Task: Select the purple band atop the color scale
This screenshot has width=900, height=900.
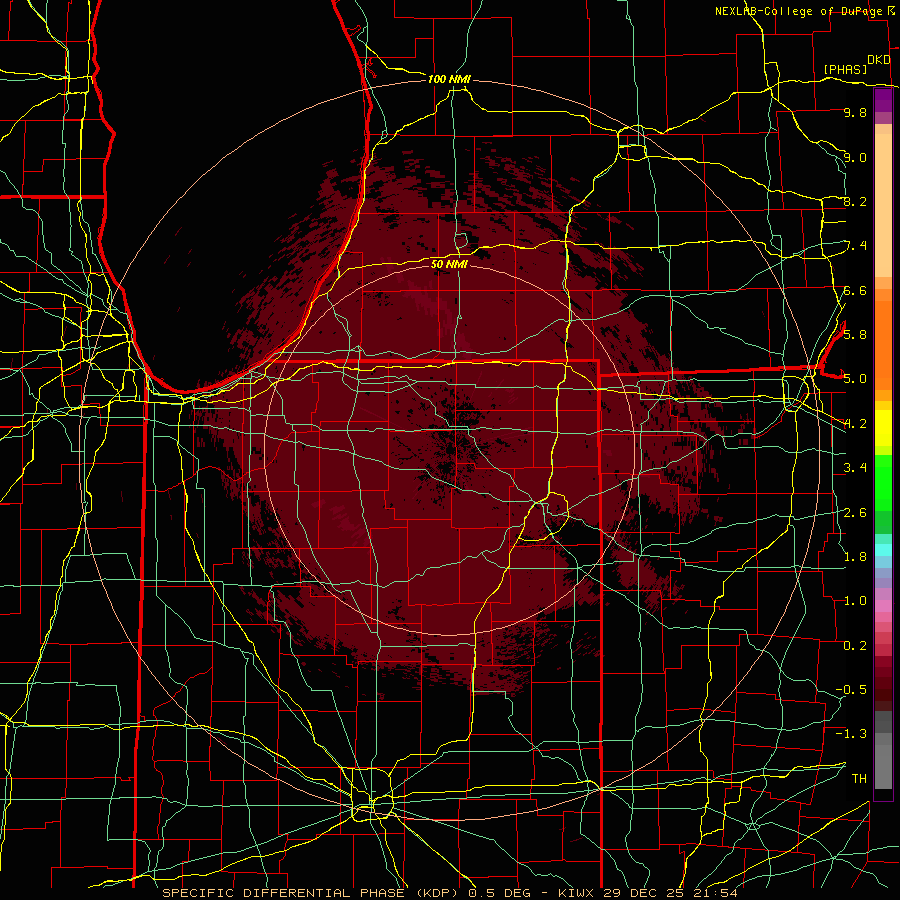Action: tap(883, 101)
